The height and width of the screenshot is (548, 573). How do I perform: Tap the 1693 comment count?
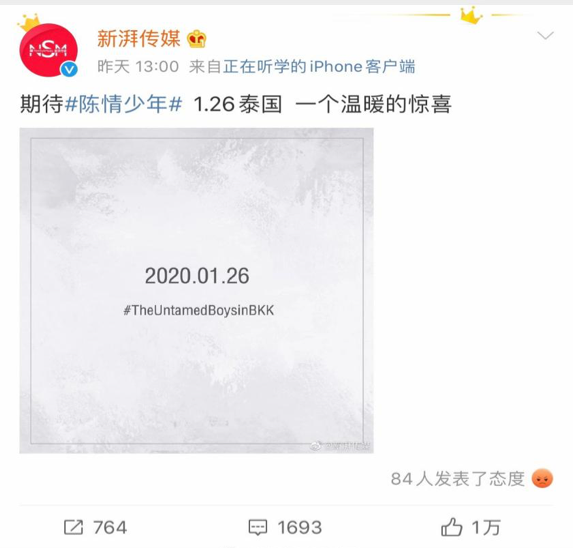tap(300, 528)
